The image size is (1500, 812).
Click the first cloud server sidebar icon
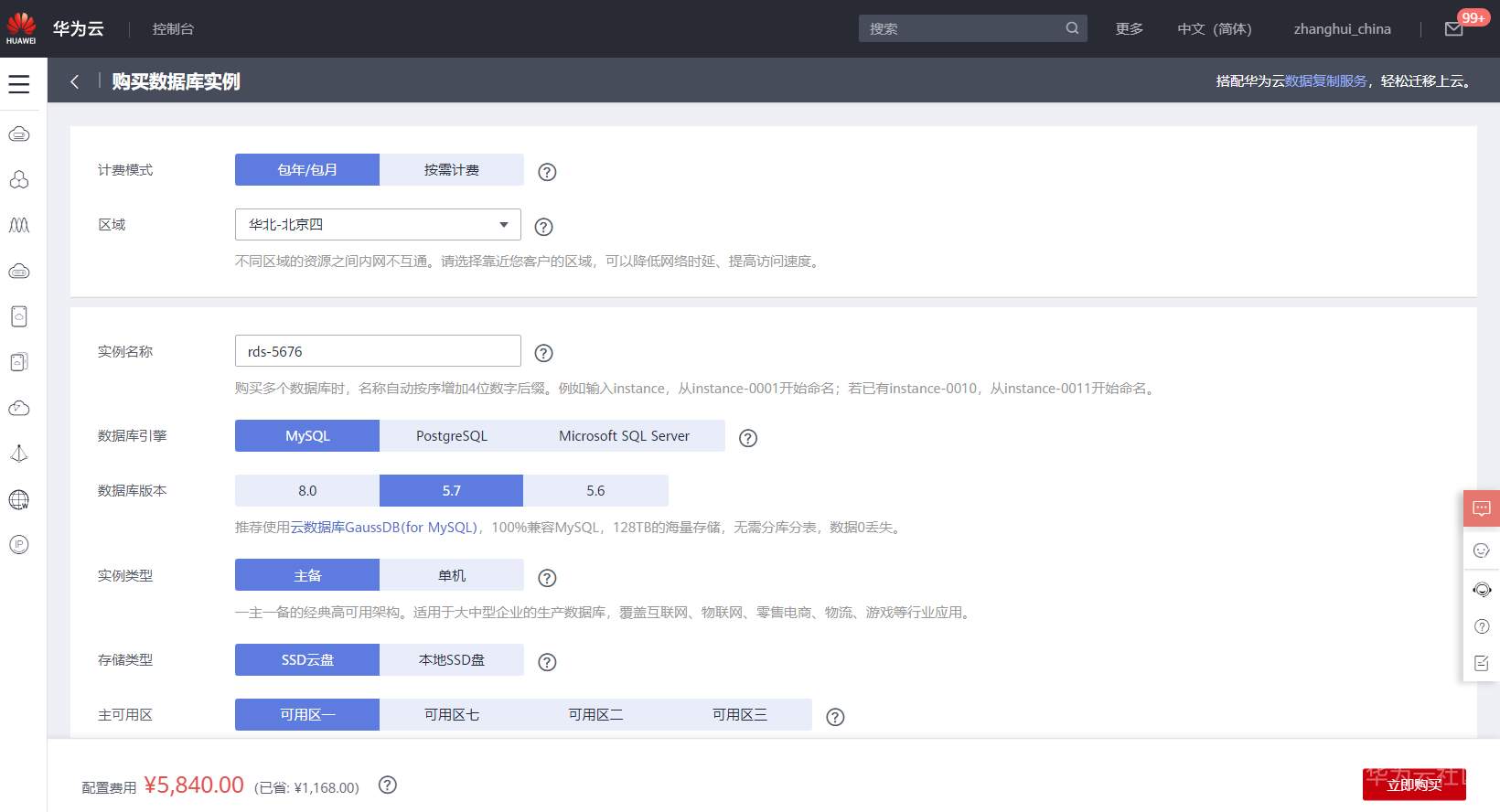(19, 134)
